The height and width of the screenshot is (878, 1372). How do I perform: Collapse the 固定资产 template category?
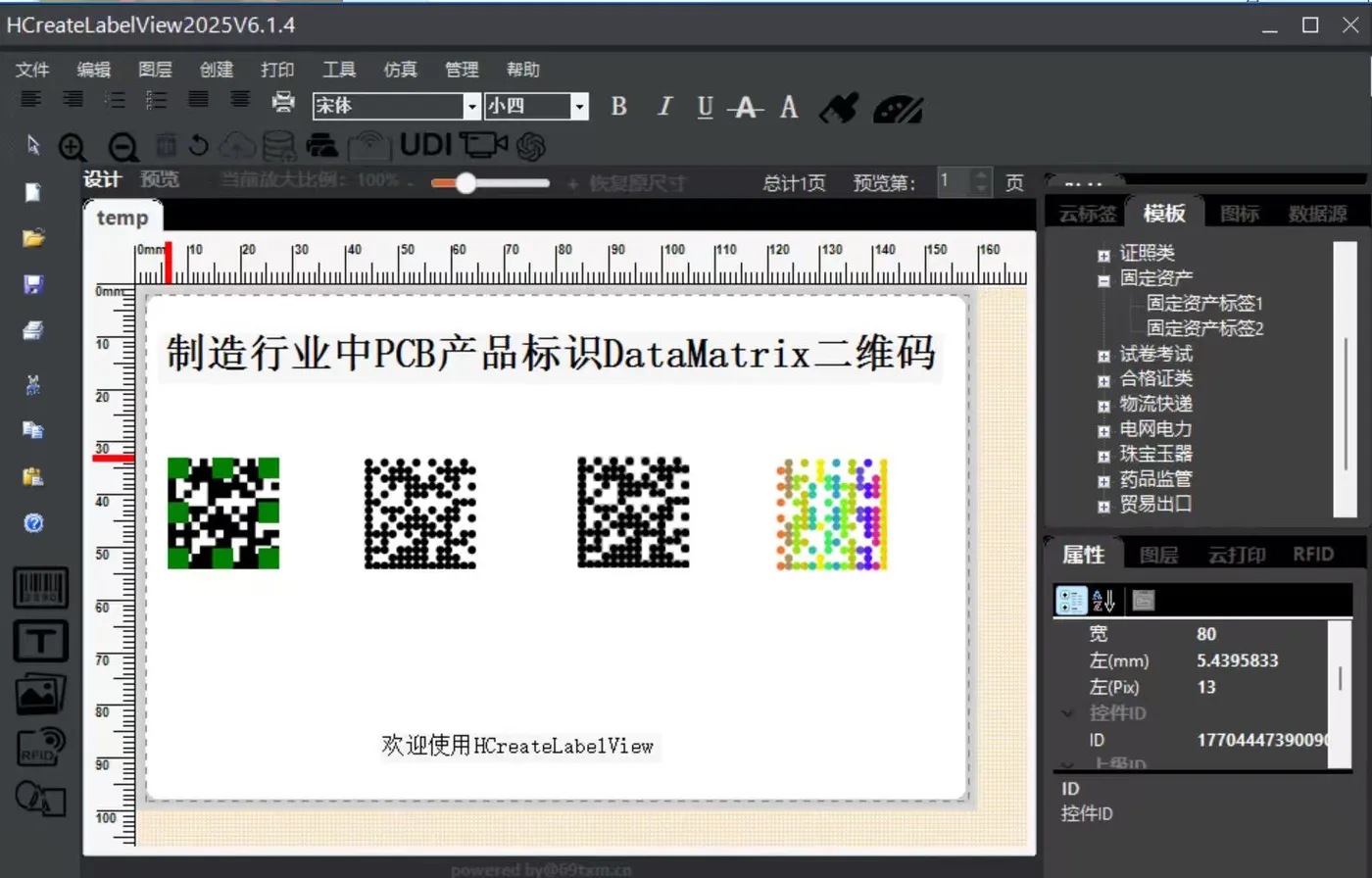pos(1104,280)
